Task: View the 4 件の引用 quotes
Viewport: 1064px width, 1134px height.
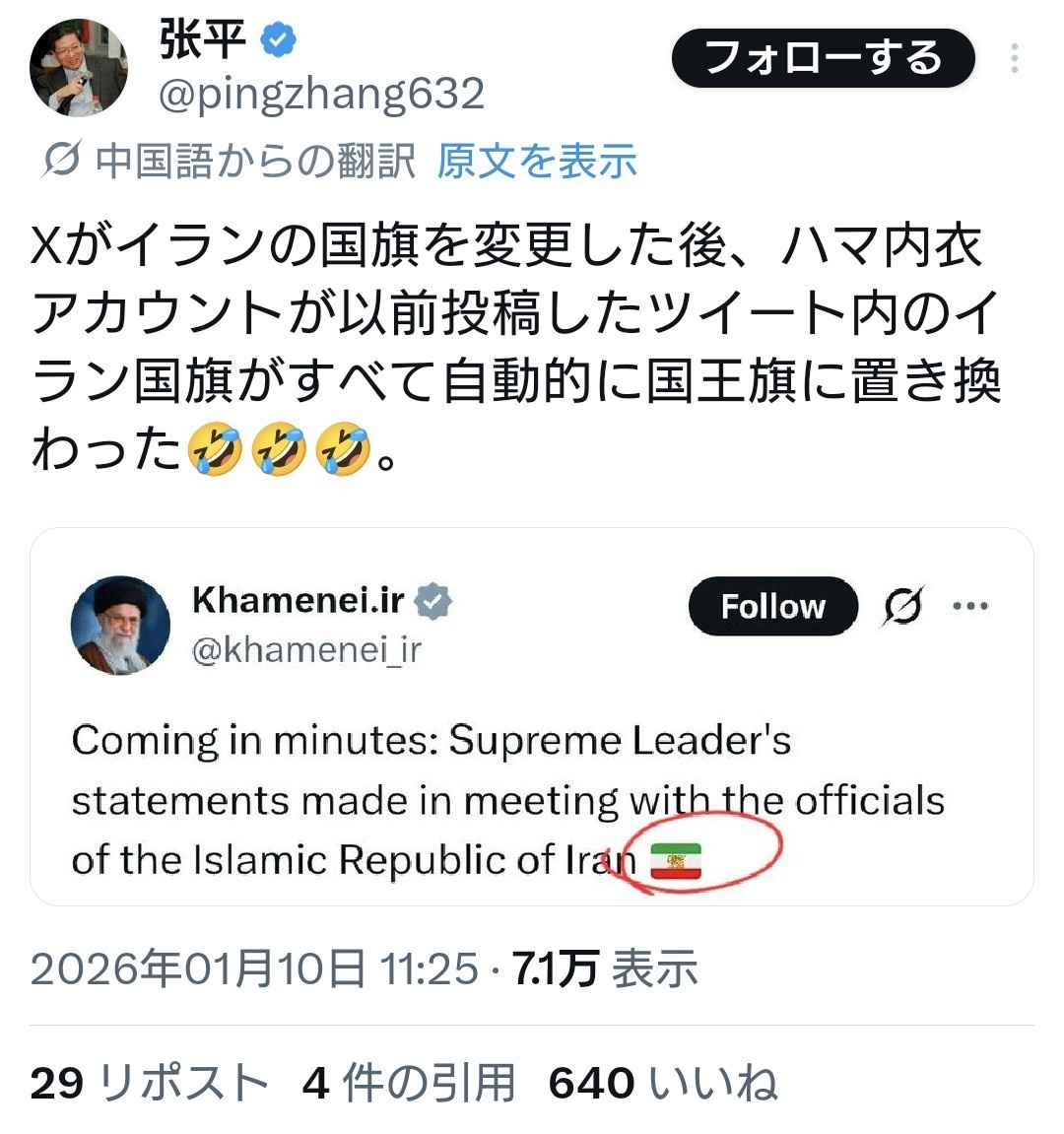Action: pos(409,1083)
